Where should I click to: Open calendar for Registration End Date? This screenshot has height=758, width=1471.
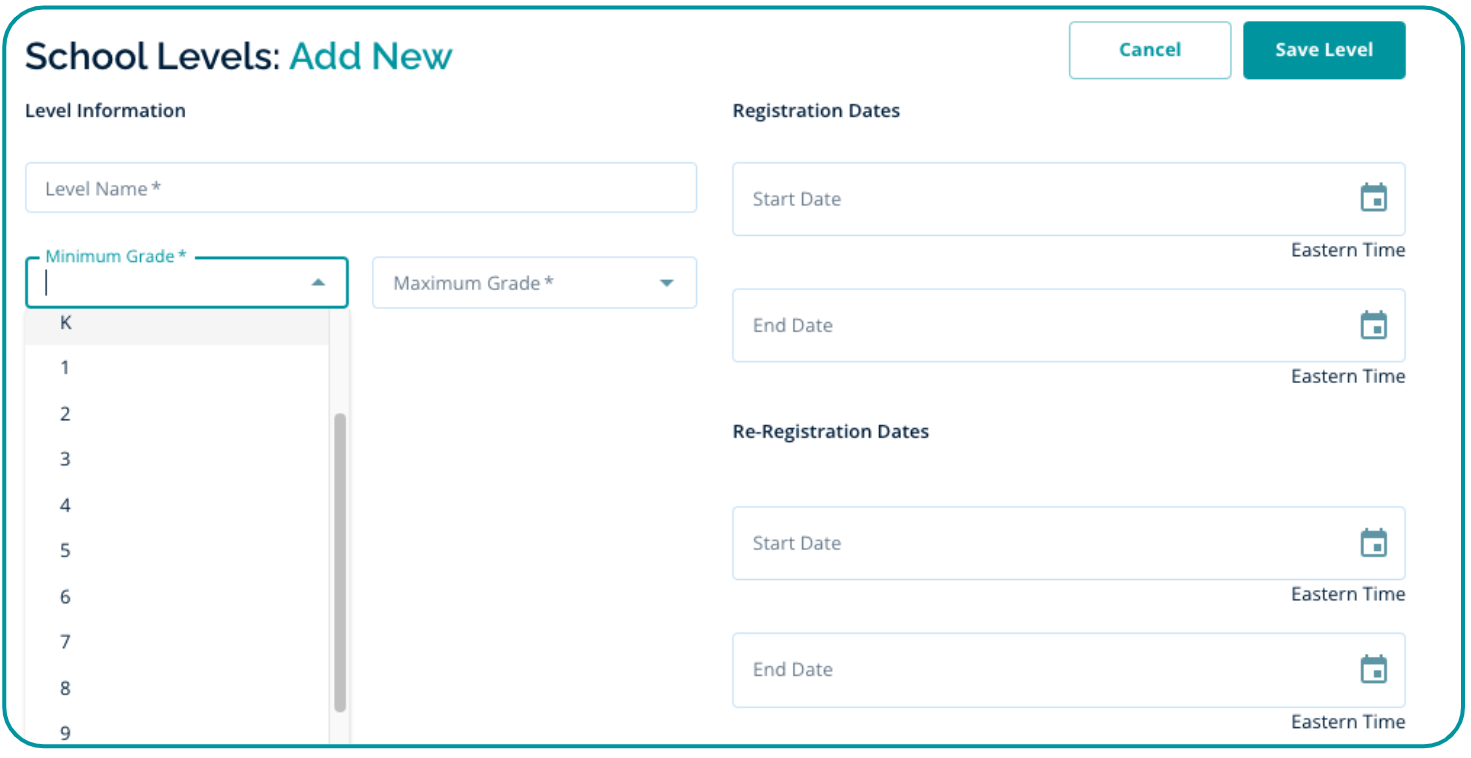point(1373,325)
